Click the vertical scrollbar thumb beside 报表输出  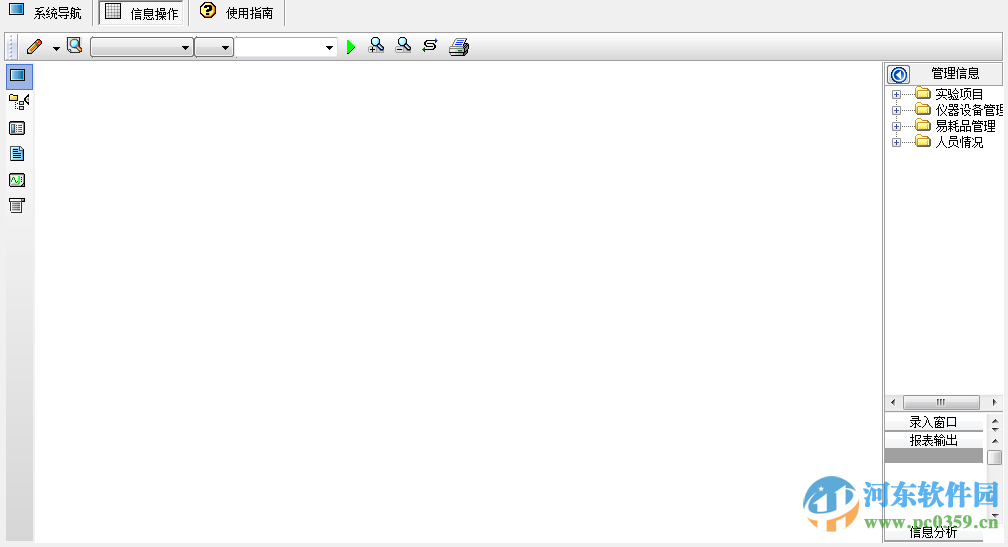point(994,457)
